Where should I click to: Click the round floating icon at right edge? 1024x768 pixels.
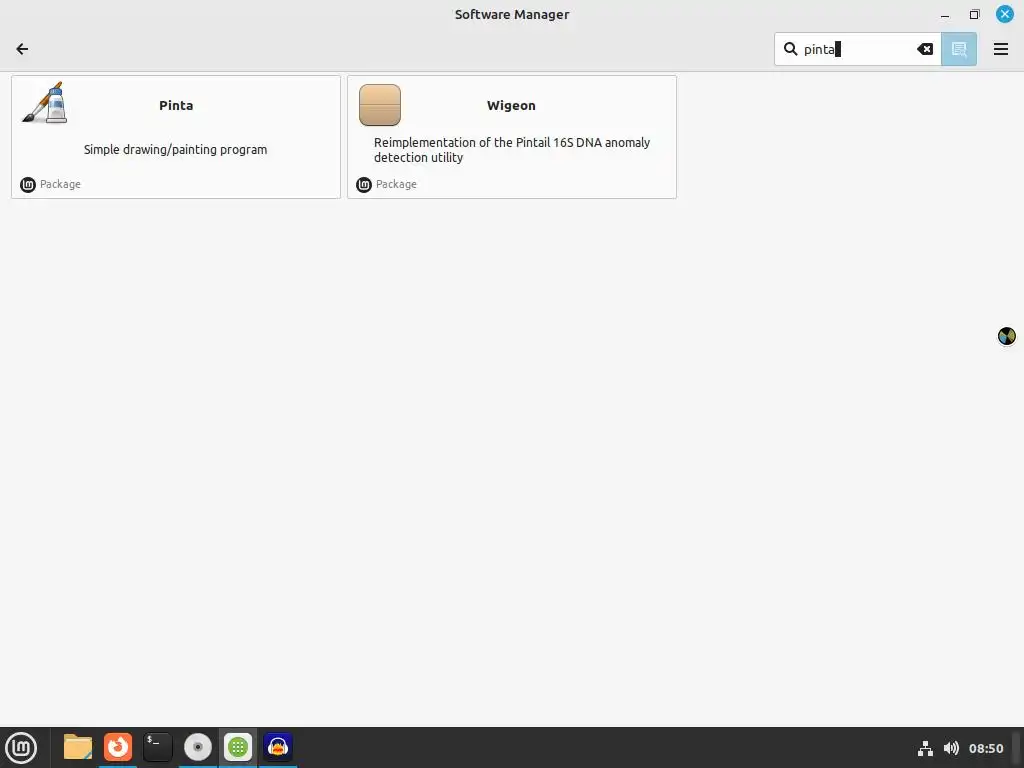[x=1006, y=336]
